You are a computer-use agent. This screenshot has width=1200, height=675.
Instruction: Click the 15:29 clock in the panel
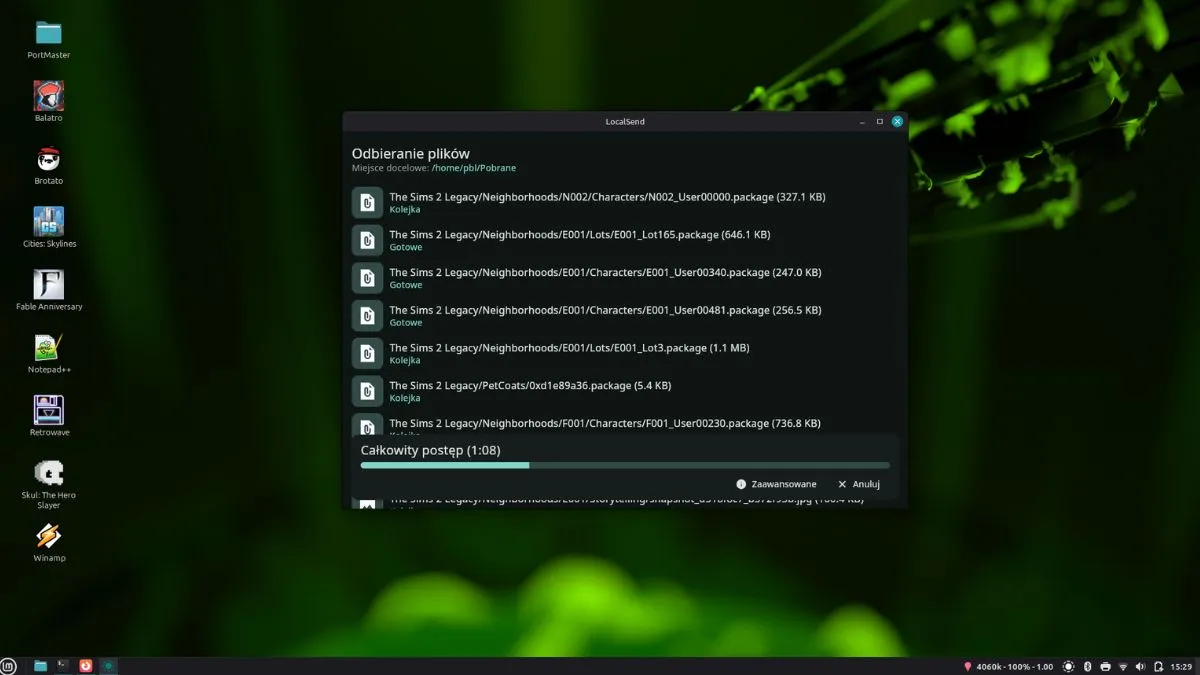point(1181,666)
